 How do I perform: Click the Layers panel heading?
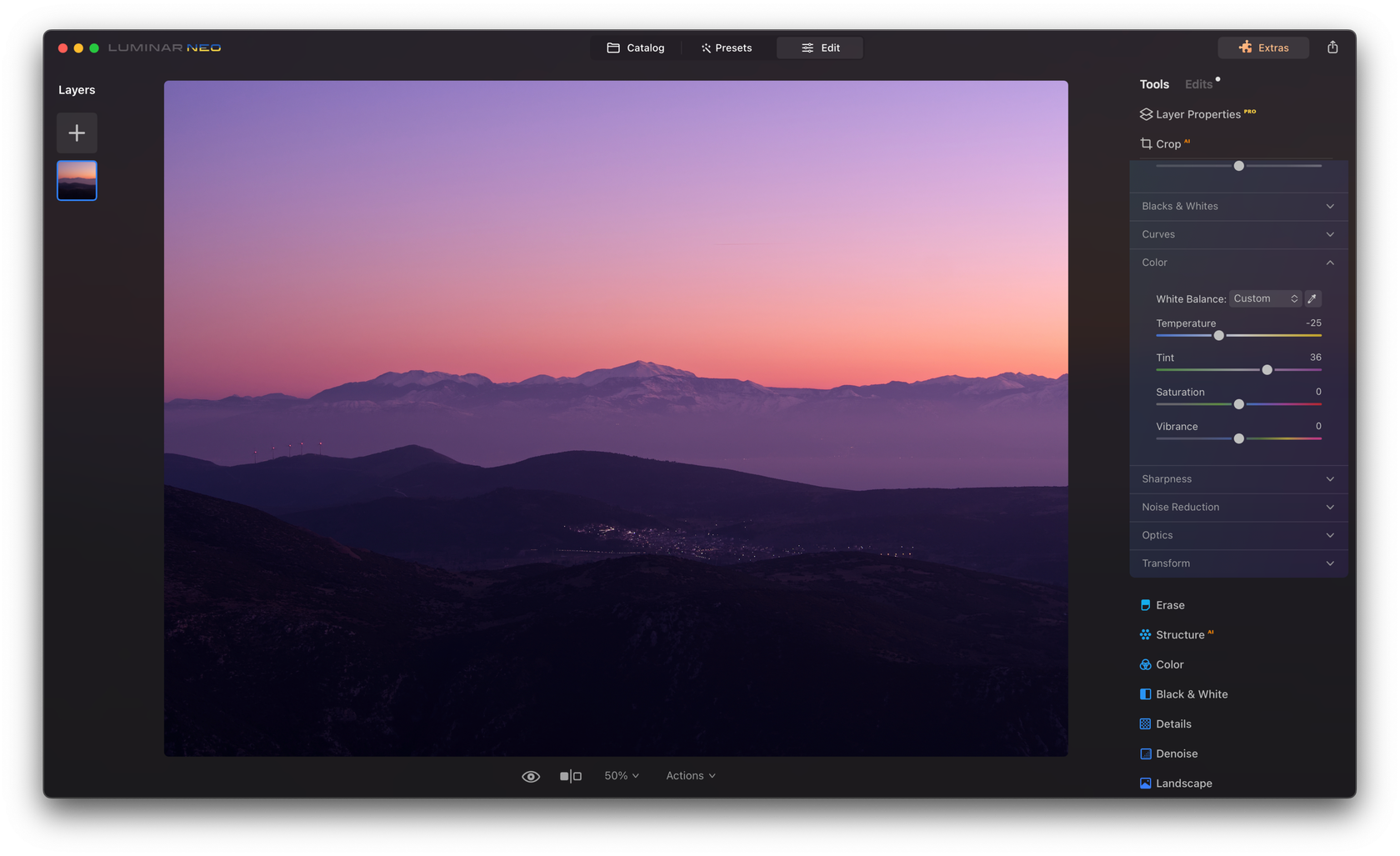77,90
